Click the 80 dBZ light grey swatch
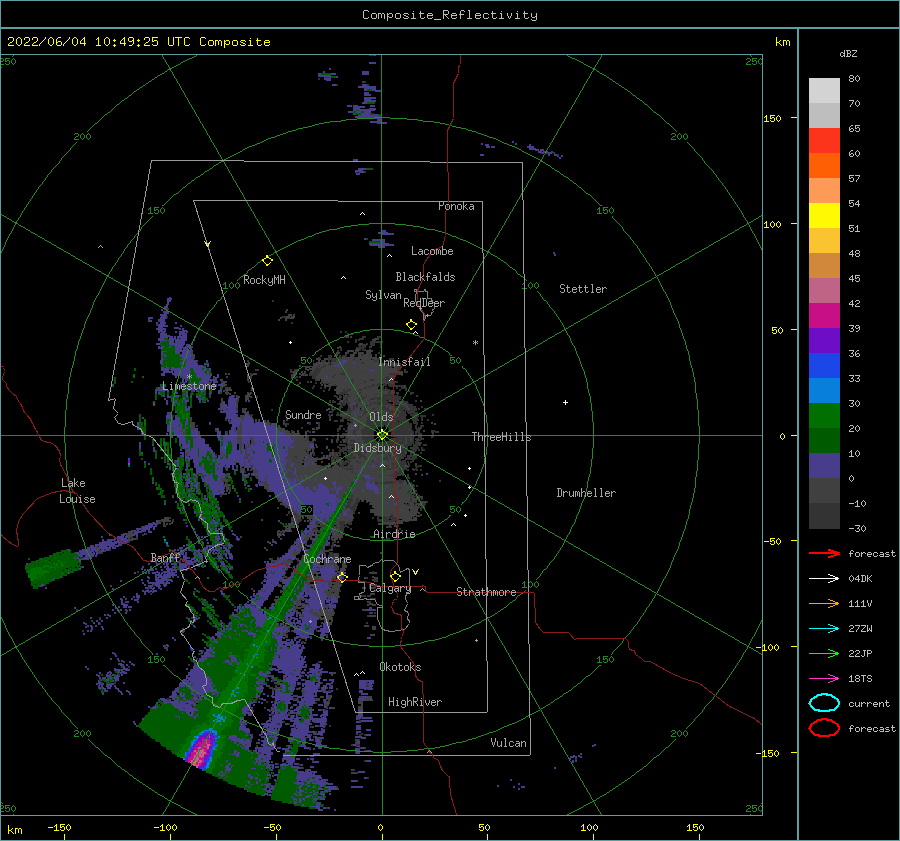The image size is (900, 841). point(824,91)
